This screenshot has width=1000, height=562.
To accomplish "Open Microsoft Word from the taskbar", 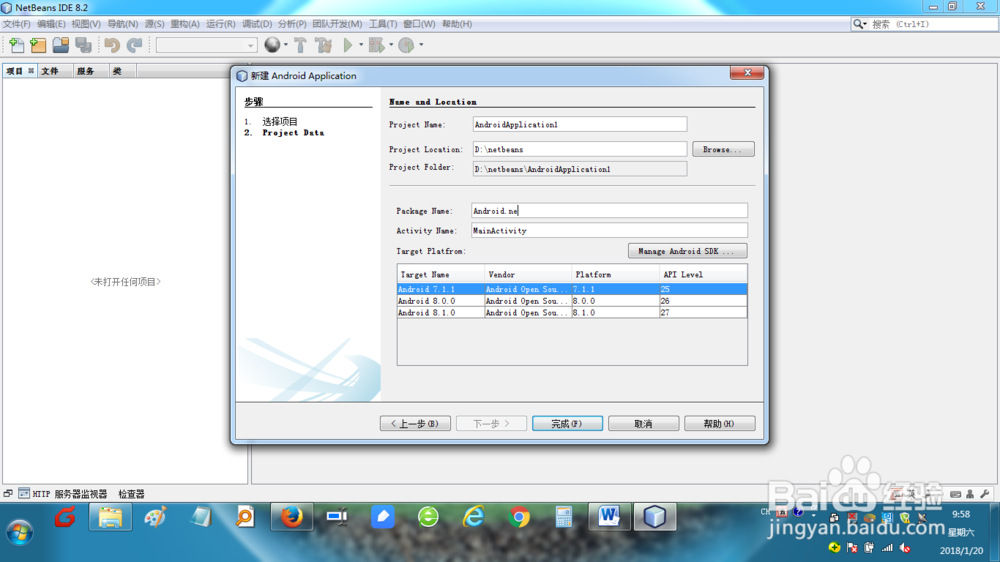I will point(609,517).
